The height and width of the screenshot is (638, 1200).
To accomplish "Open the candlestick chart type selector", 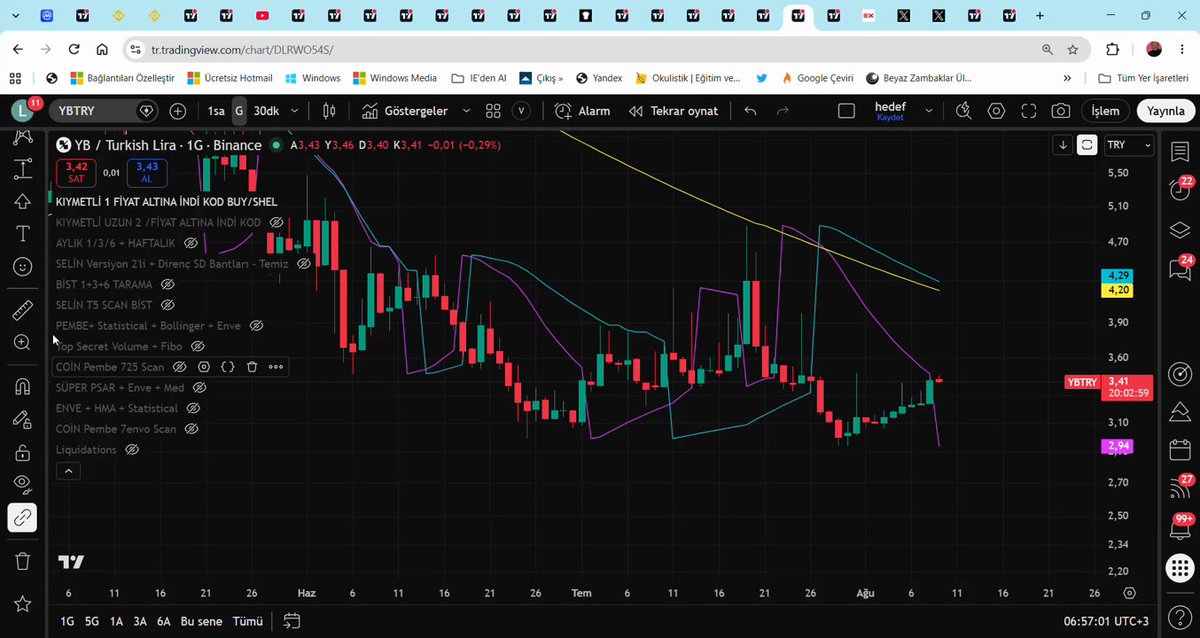I will click(330, 111).
